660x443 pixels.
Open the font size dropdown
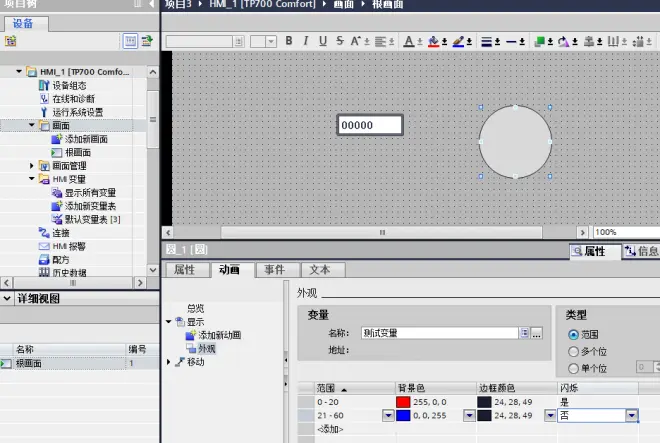(271, 41)
